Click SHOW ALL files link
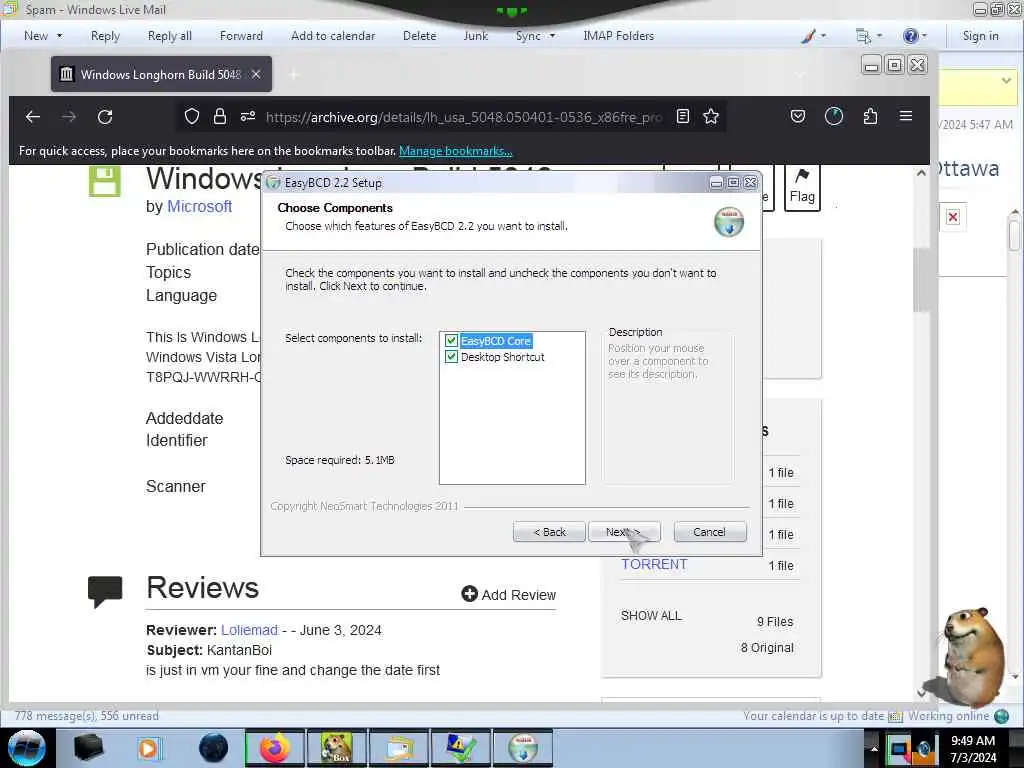Image resolution: width=1024 pixels, height=768 pixels. [x=651, y=615]
